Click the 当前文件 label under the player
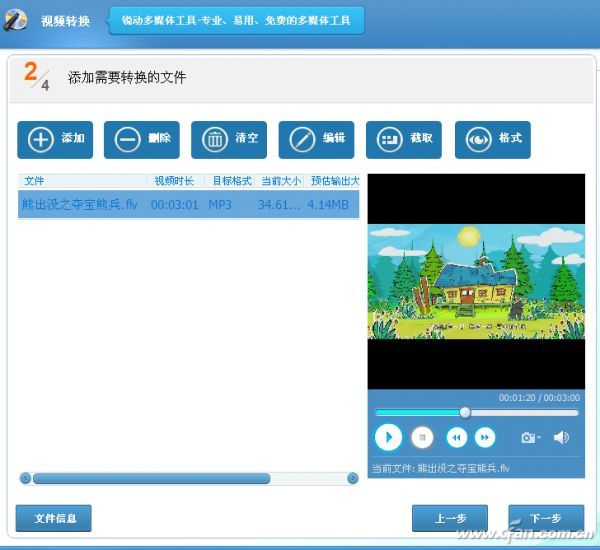 (x=441, y=468)
